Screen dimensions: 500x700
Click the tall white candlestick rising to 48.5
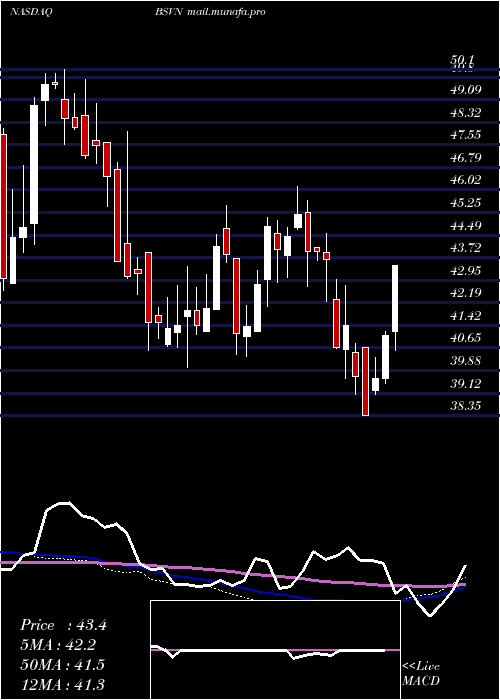(34, 164)
